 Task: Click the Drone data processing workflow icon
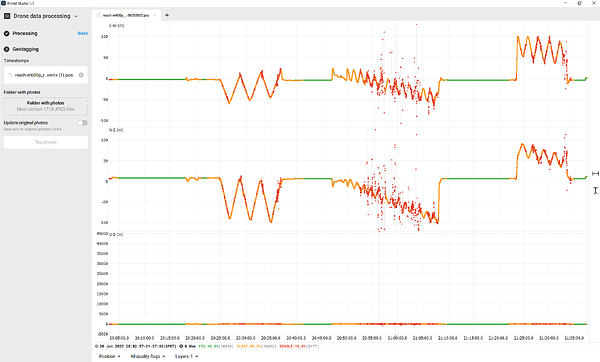point(7,16)
